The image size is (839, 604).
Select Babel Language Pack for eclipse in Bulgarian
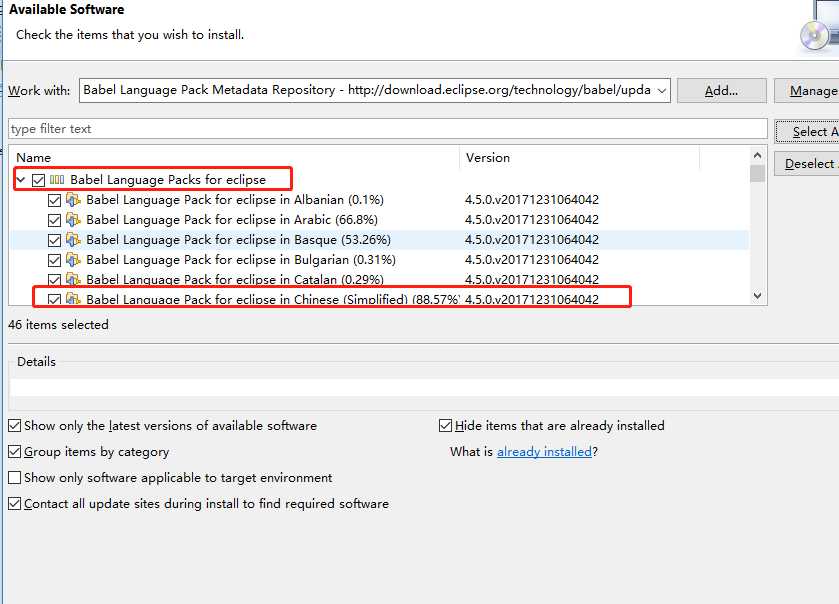point(241,260)
